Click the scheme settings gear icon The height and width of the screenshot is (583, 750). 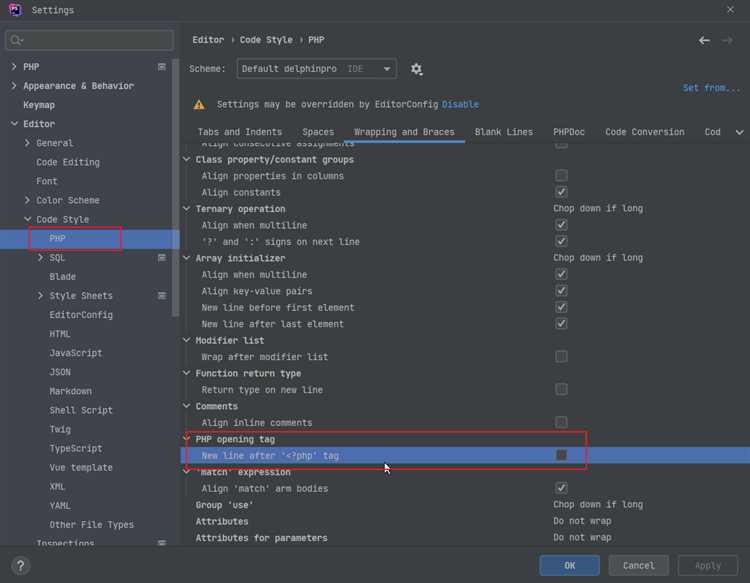pyautogui.click(x=416, y=69)
